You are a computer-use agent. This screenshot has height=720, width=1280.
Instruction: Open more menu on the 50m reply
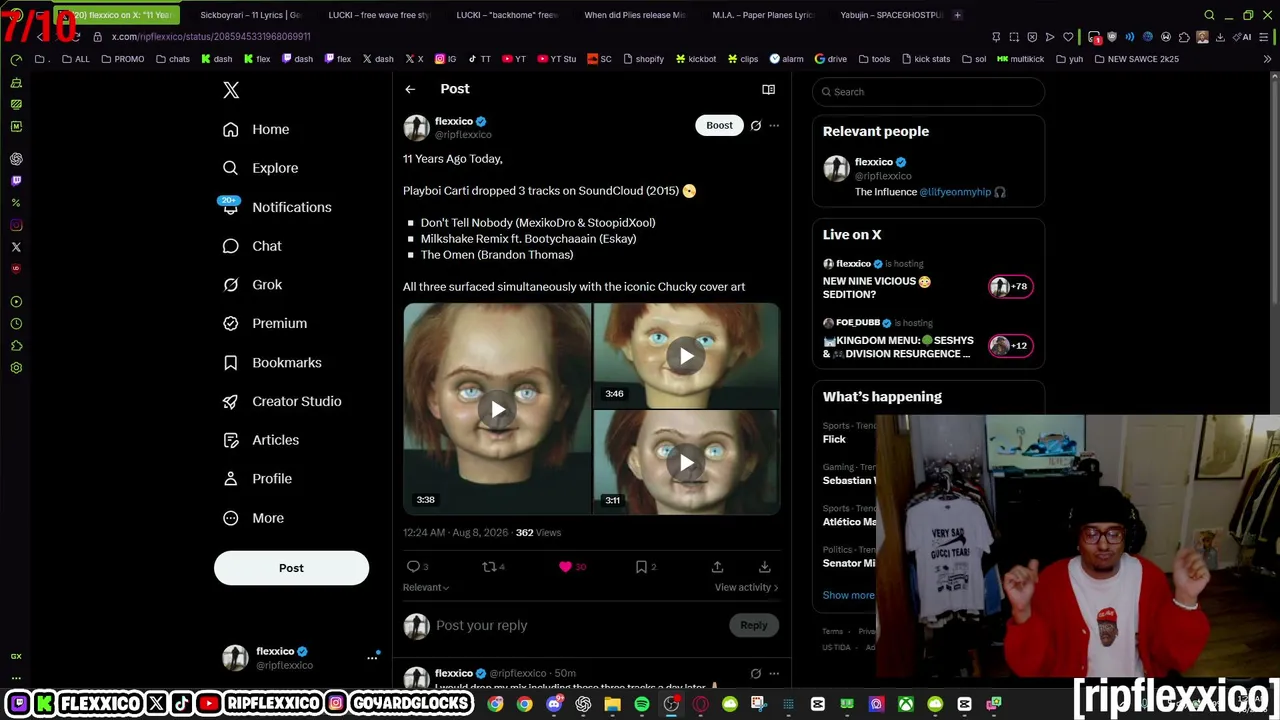click(774, 673)
